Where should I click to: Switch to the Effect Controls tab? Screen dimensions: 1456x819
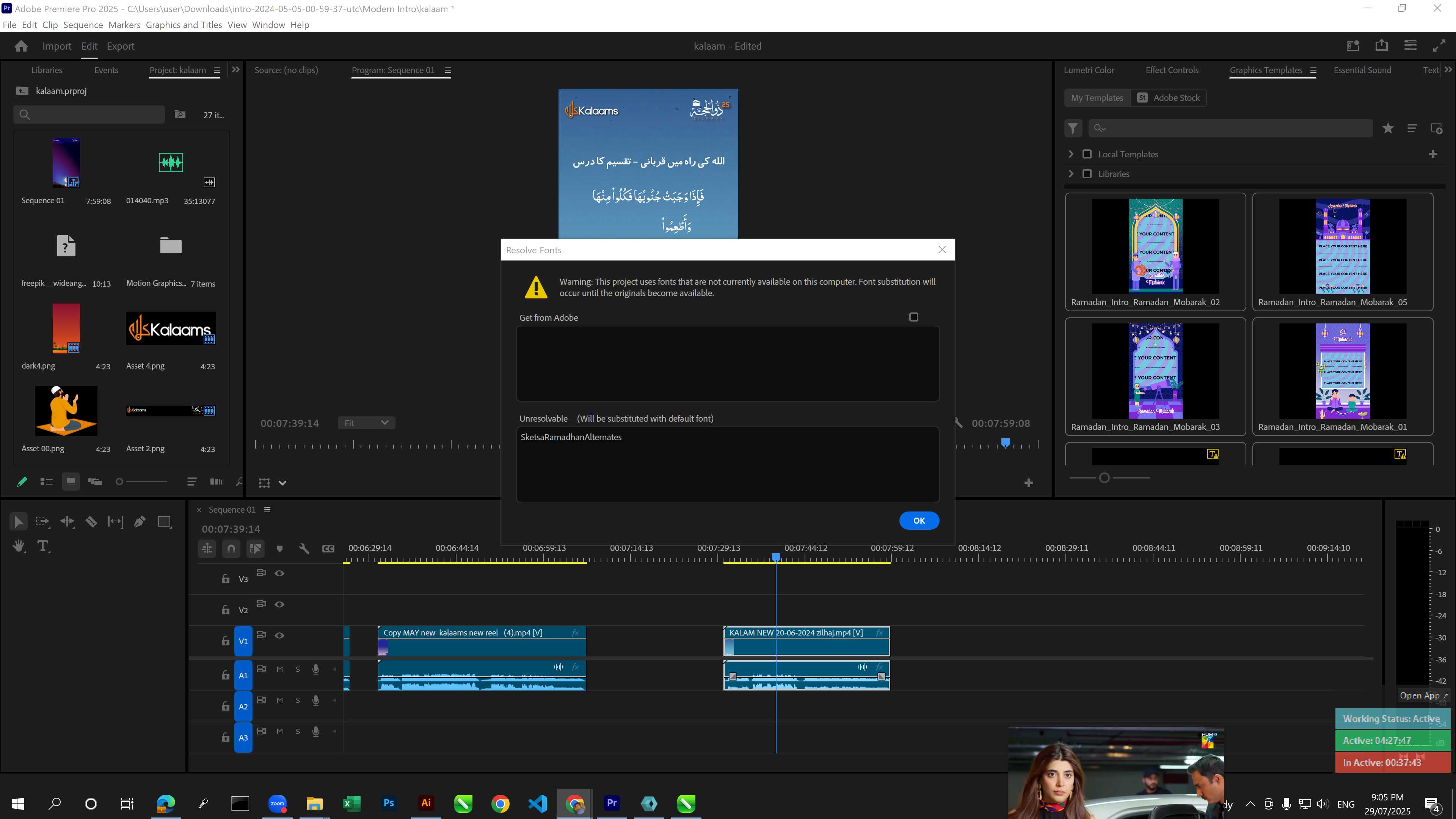pos(1172,70)
